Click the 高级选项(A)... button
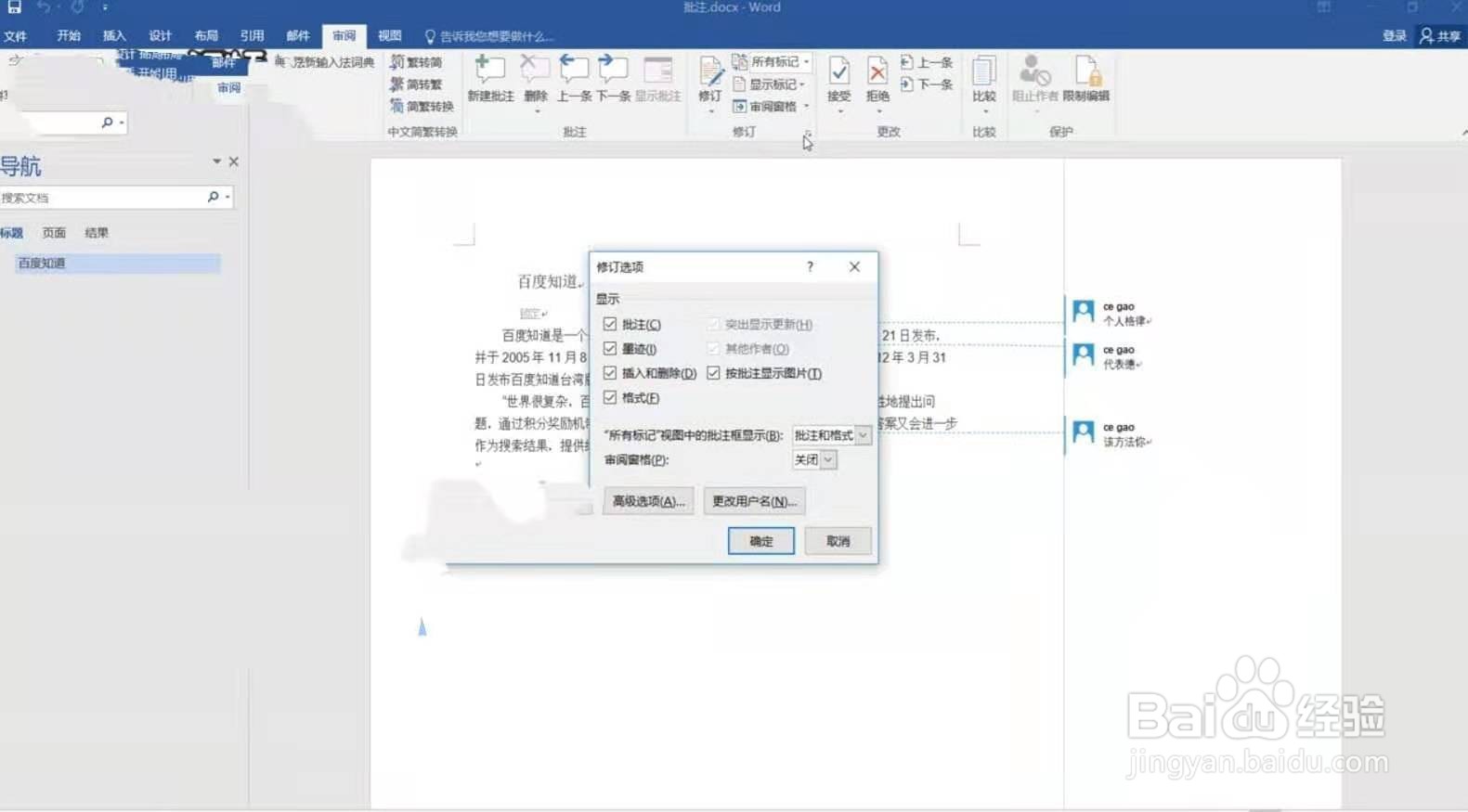1468x812 pixels. (648, 501)
